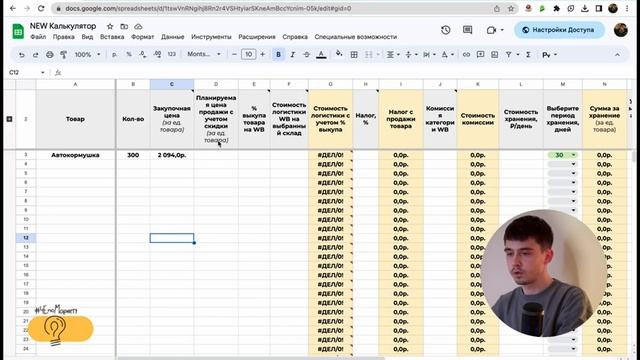Format cell as currency (р.)
Viewport: 640px width, 360px height.
(114, 54)
